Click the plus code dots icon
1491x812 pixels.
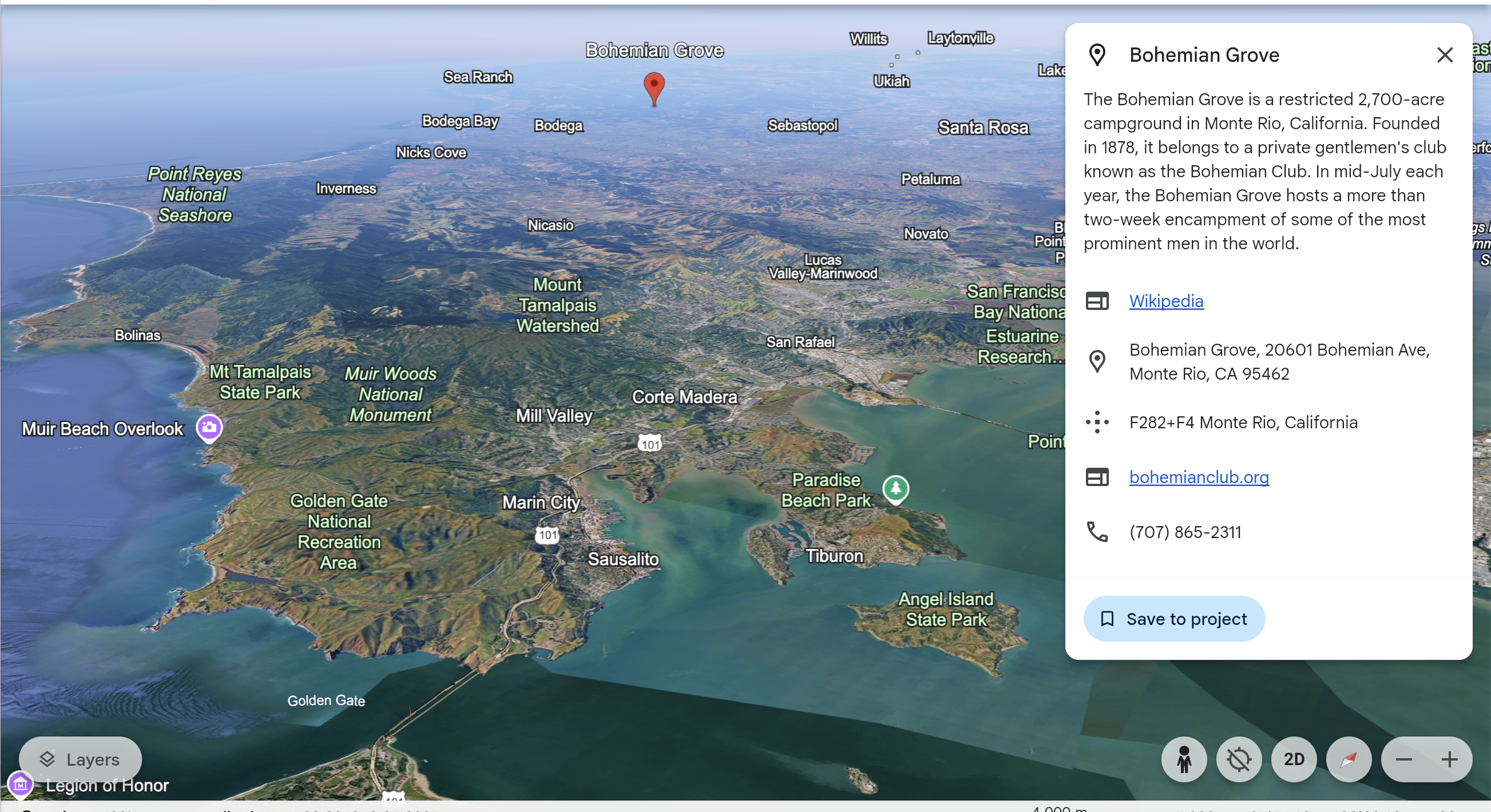click(1097, 422)
